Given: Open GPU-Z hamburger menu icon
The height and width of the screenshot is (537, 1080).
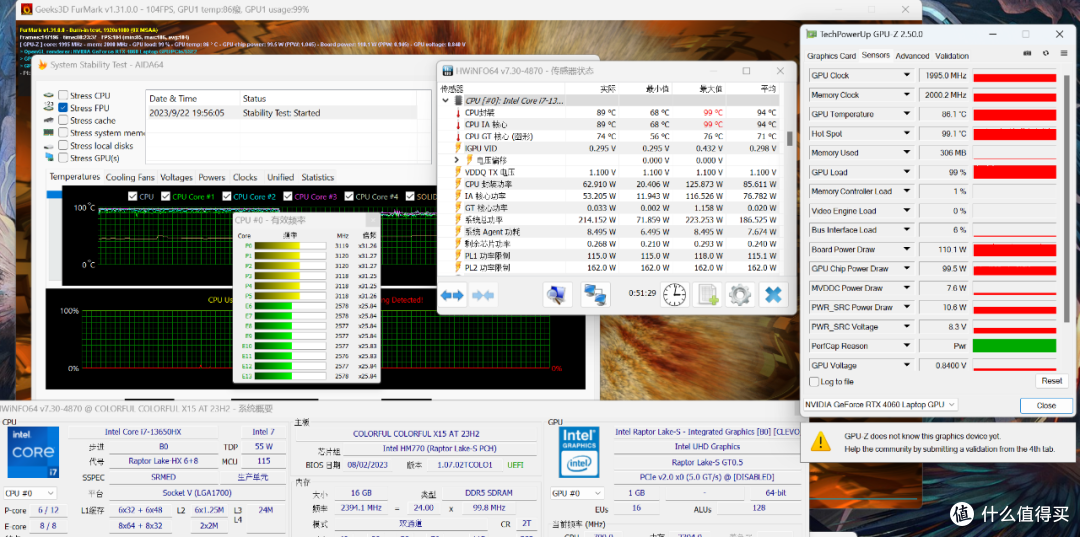Looking at the screenshot, I should [1063, 53].
